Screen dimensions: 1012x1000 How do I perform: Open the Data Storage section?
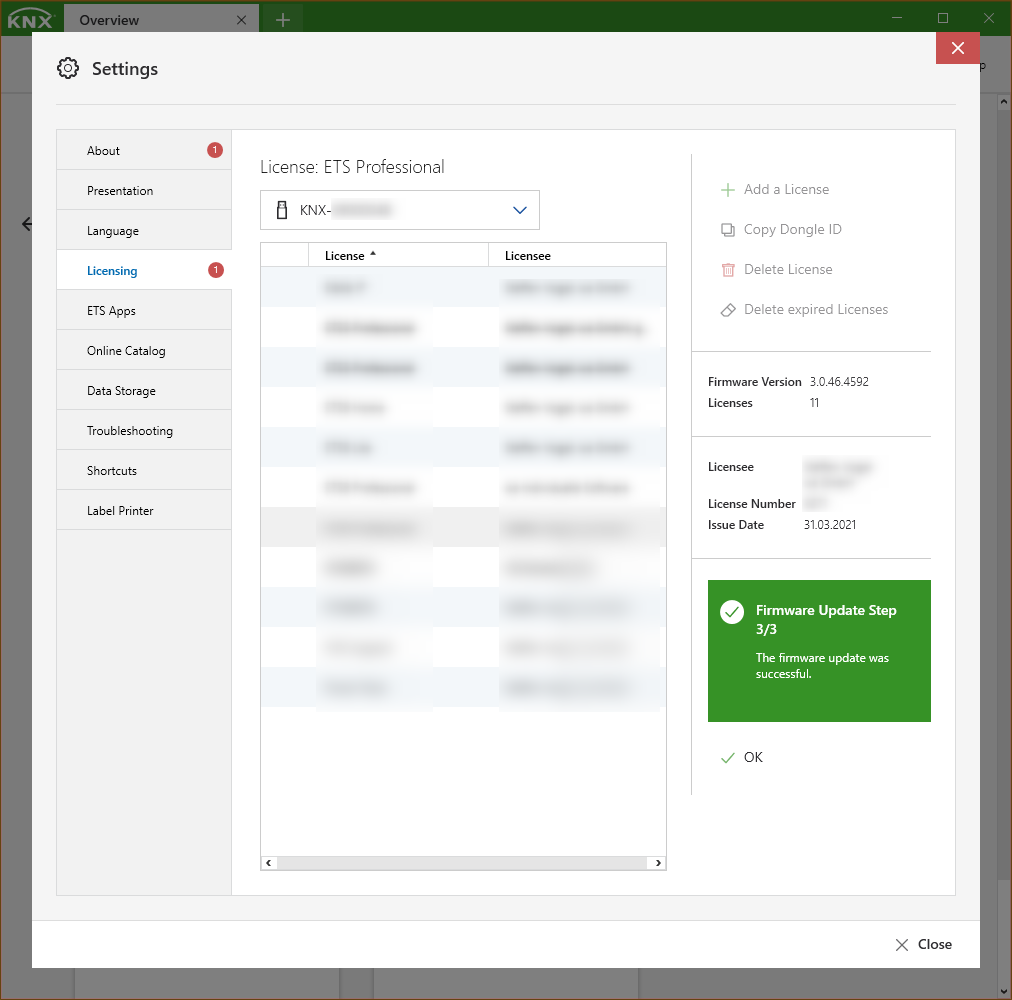(144, 391)
